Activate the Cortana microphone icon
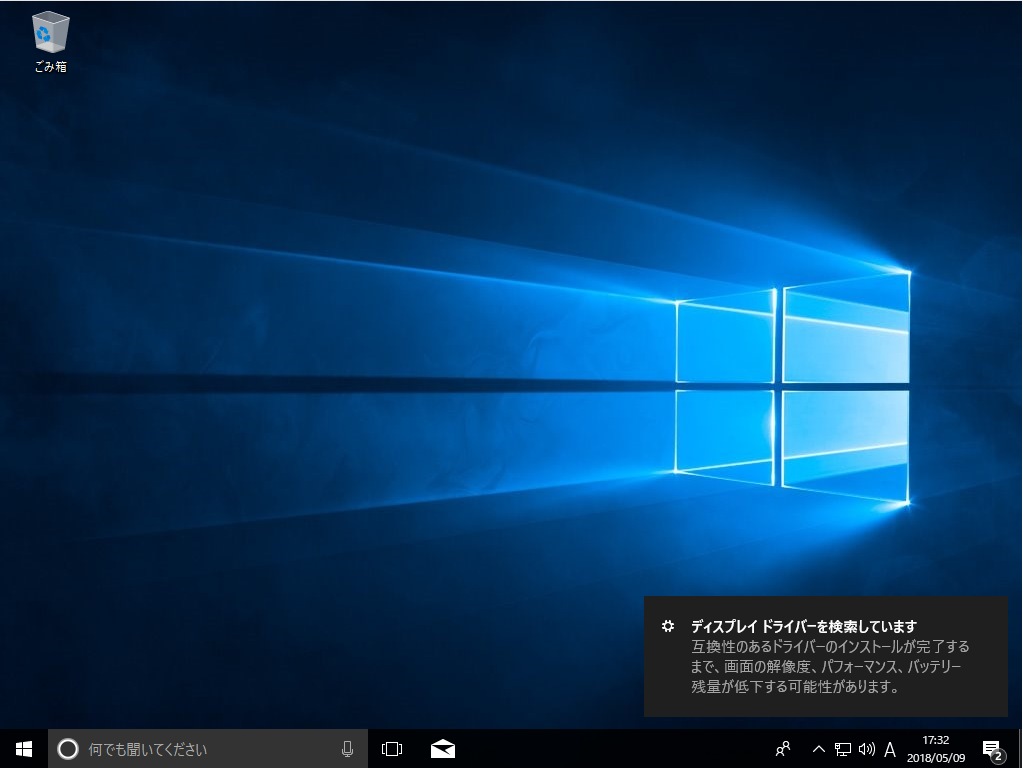This screenshot has height=768, width=1022. [347, 749]
